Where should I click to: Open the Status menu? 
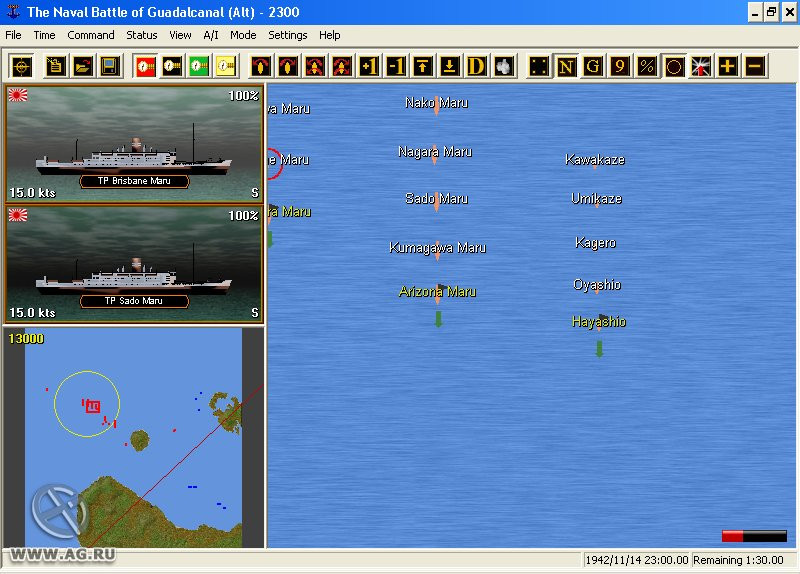point(142,35)
